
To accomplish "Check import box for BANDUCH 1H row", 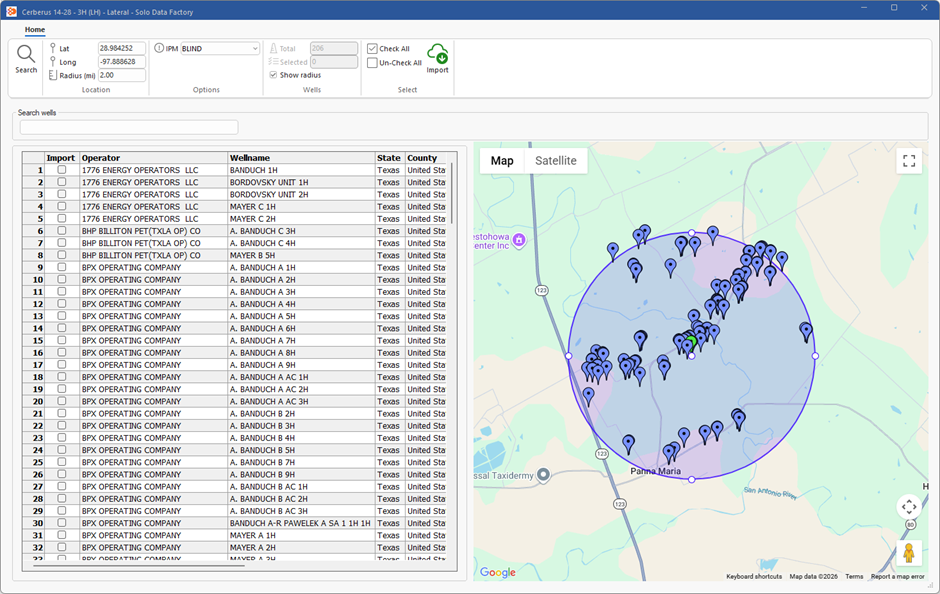I will [62, 170].
